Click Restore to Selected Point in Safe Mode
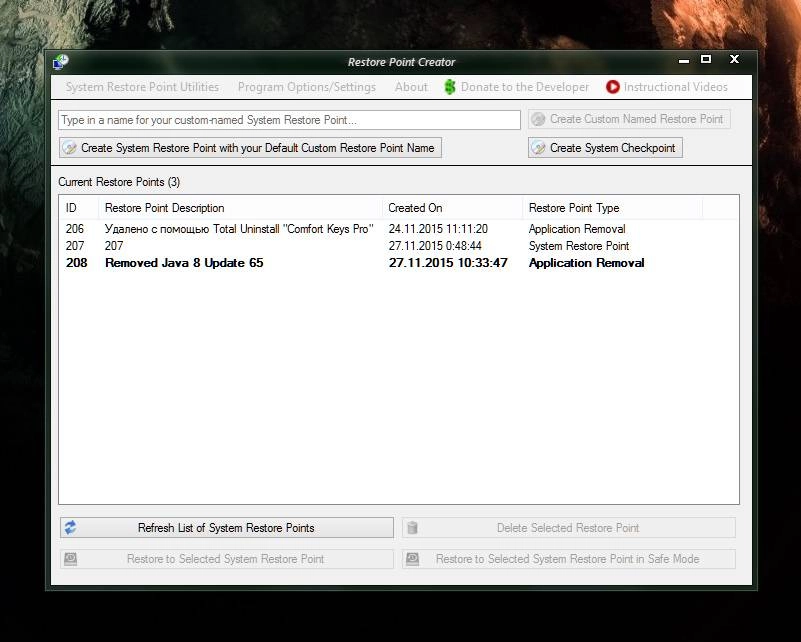Image resolution: width=801 pixels, height=642 pixels. click(x=569, y=559)
